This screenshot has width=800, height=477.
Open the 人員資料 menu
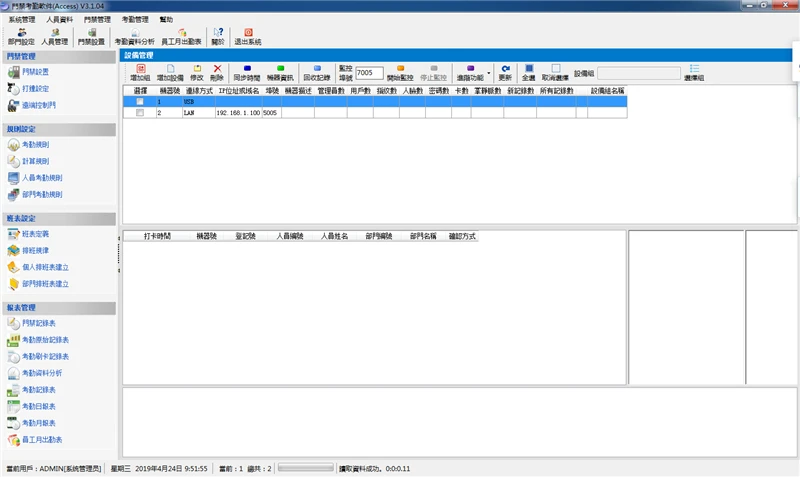point(60,19)
